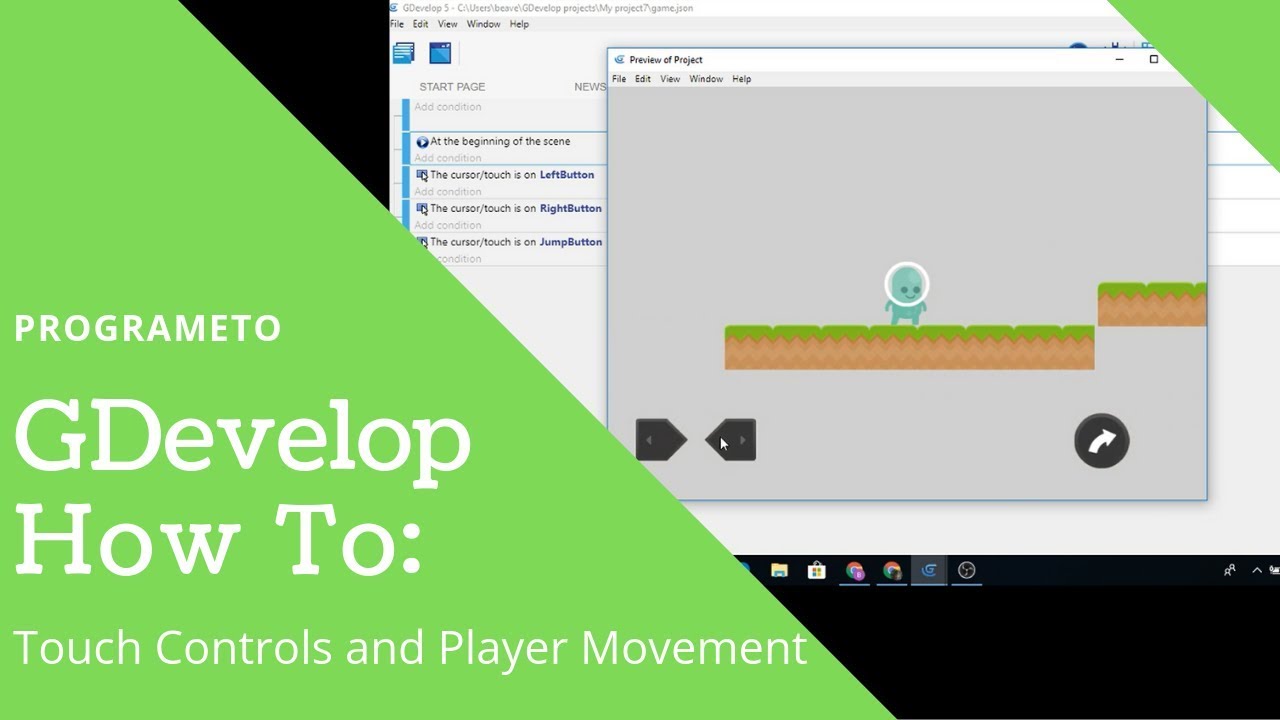Open View menu in GDevelop main window
The height and width of the screenshot is (720, 1280).
pyautogui.click(x=448, y=24)
